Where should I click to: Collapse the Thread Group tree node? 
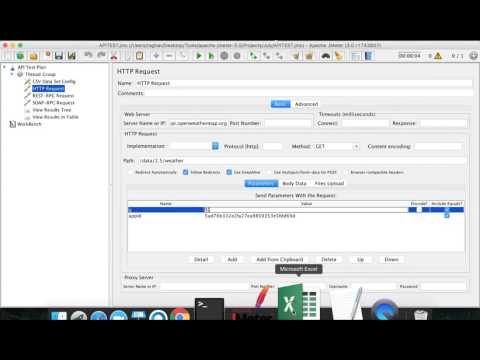tap(12, 74)
